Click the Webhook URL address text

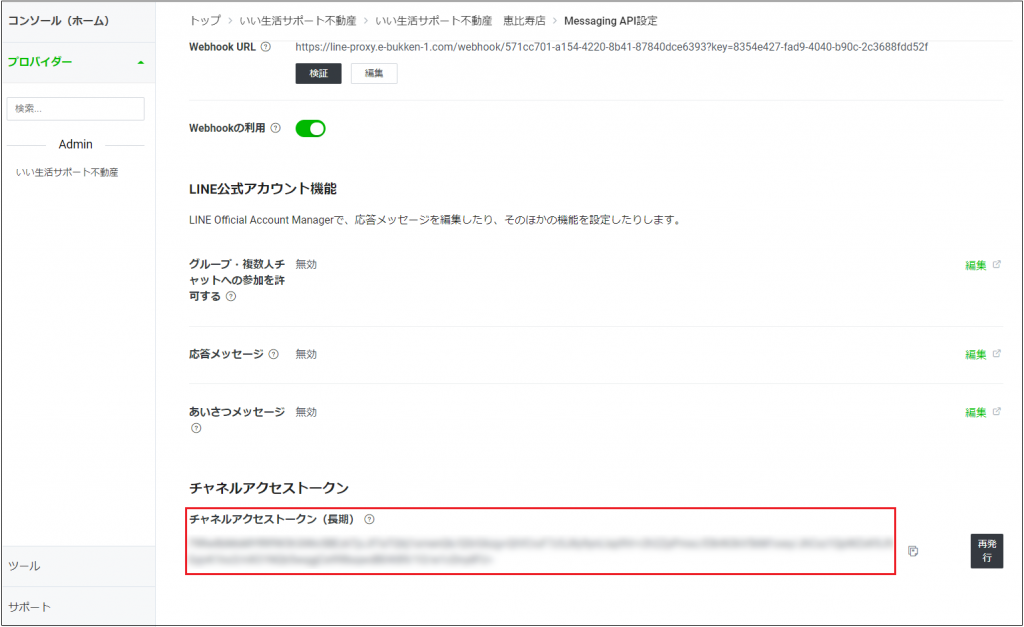[611, 47]
